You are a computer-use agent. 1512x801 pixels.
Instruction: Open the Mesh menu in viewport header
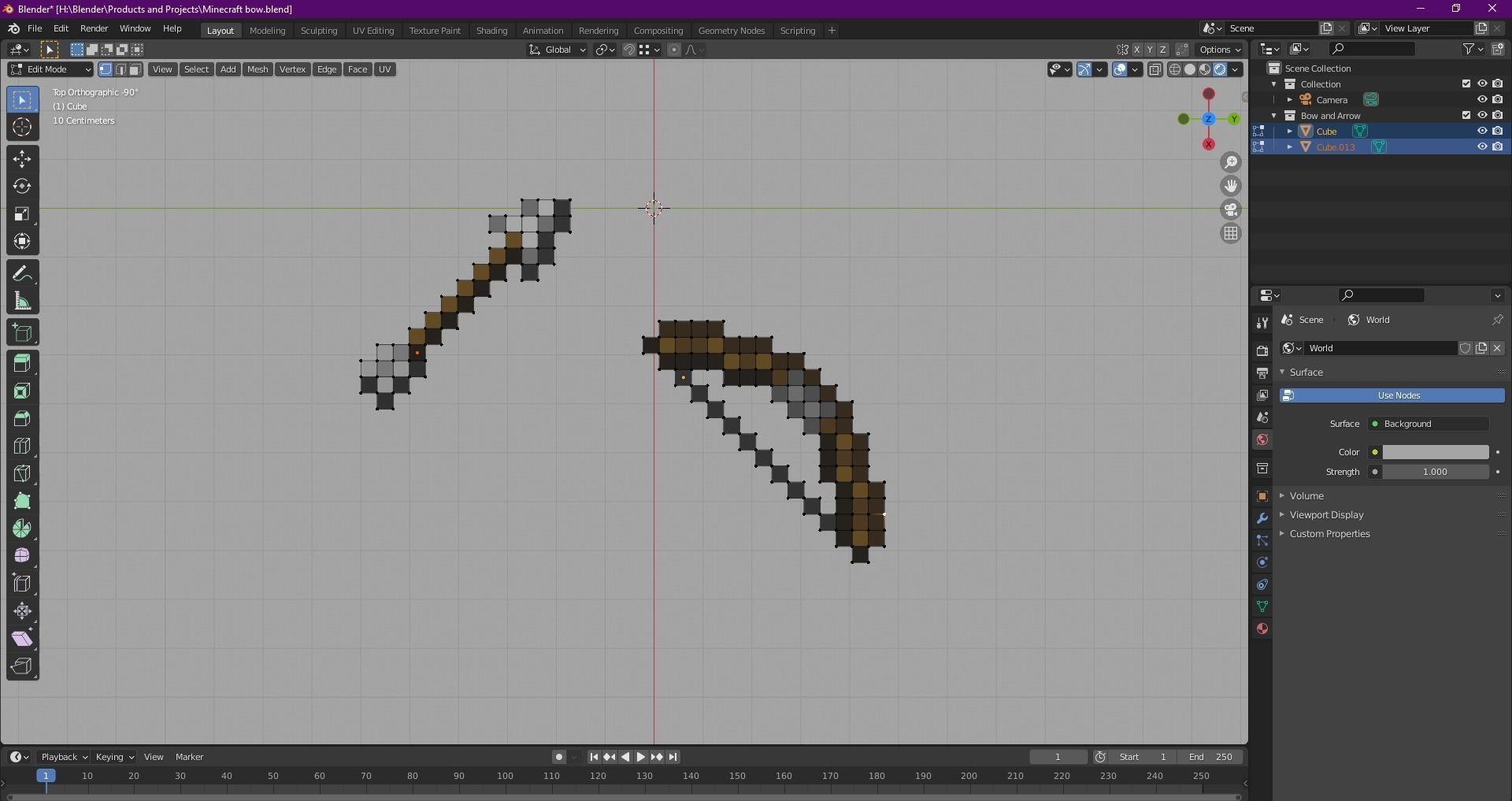point(258,69)
